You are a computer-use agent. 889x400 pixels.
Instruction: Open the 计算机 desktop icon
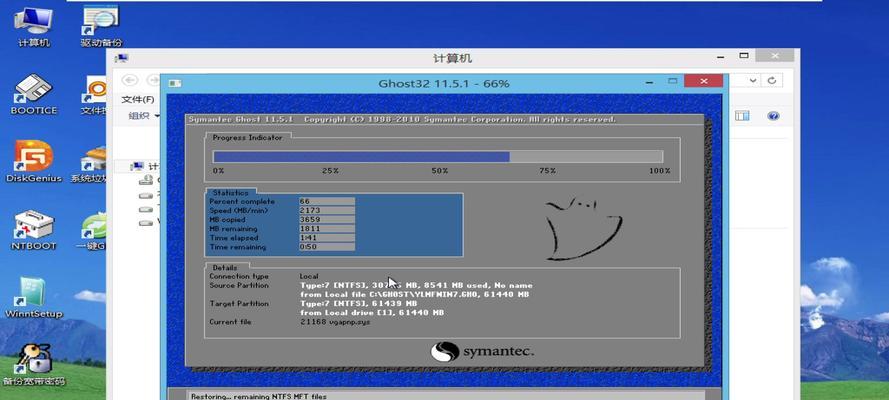pos(34,25)
